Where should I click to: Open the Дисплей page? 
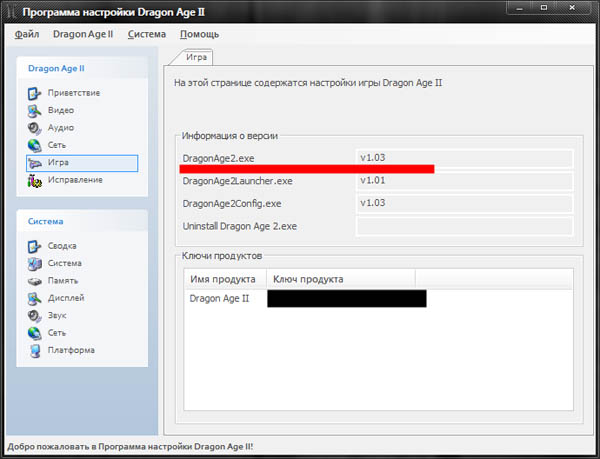tap(66, 298)
